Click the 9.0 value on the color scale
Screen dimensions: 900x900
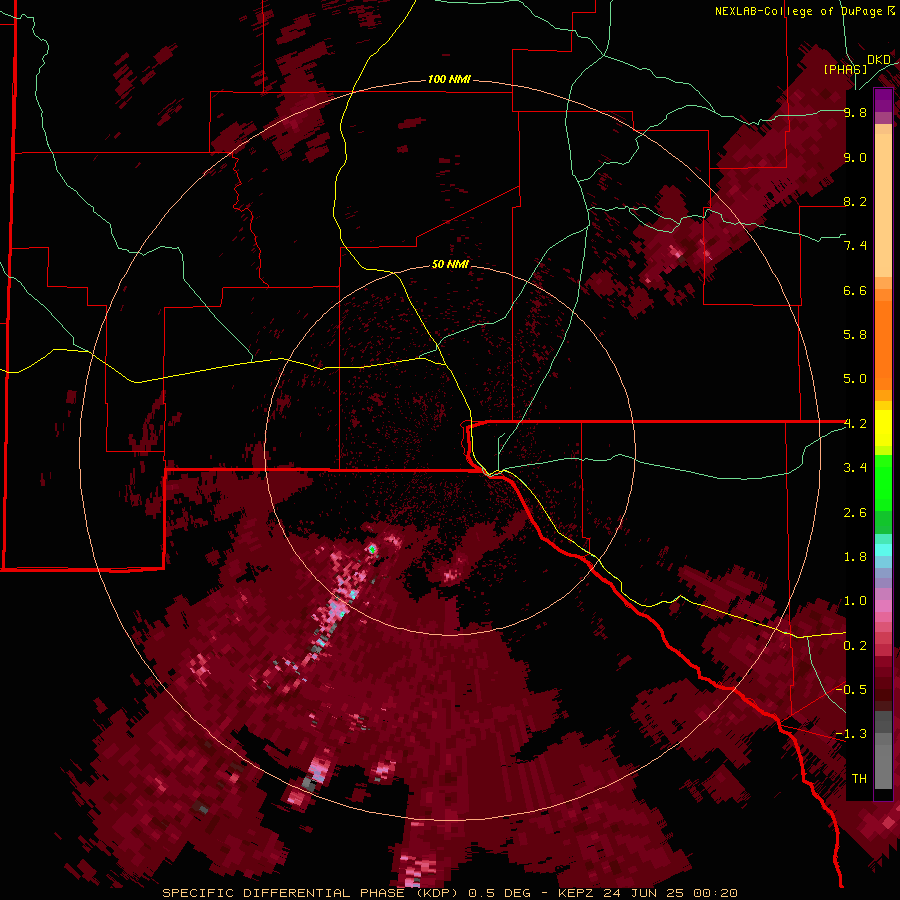(855, 157)
